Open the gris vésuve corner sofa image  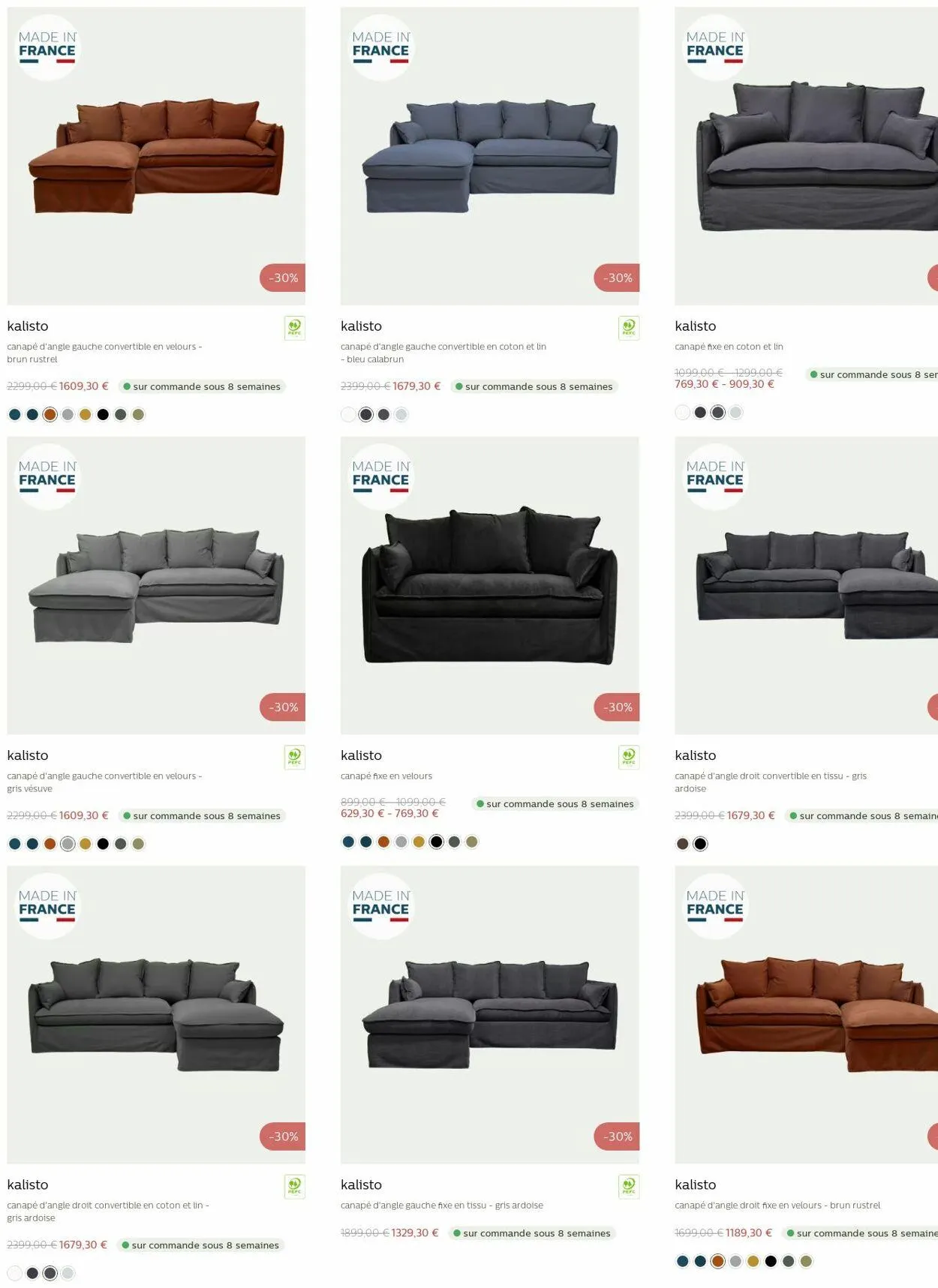pos(156,585)
